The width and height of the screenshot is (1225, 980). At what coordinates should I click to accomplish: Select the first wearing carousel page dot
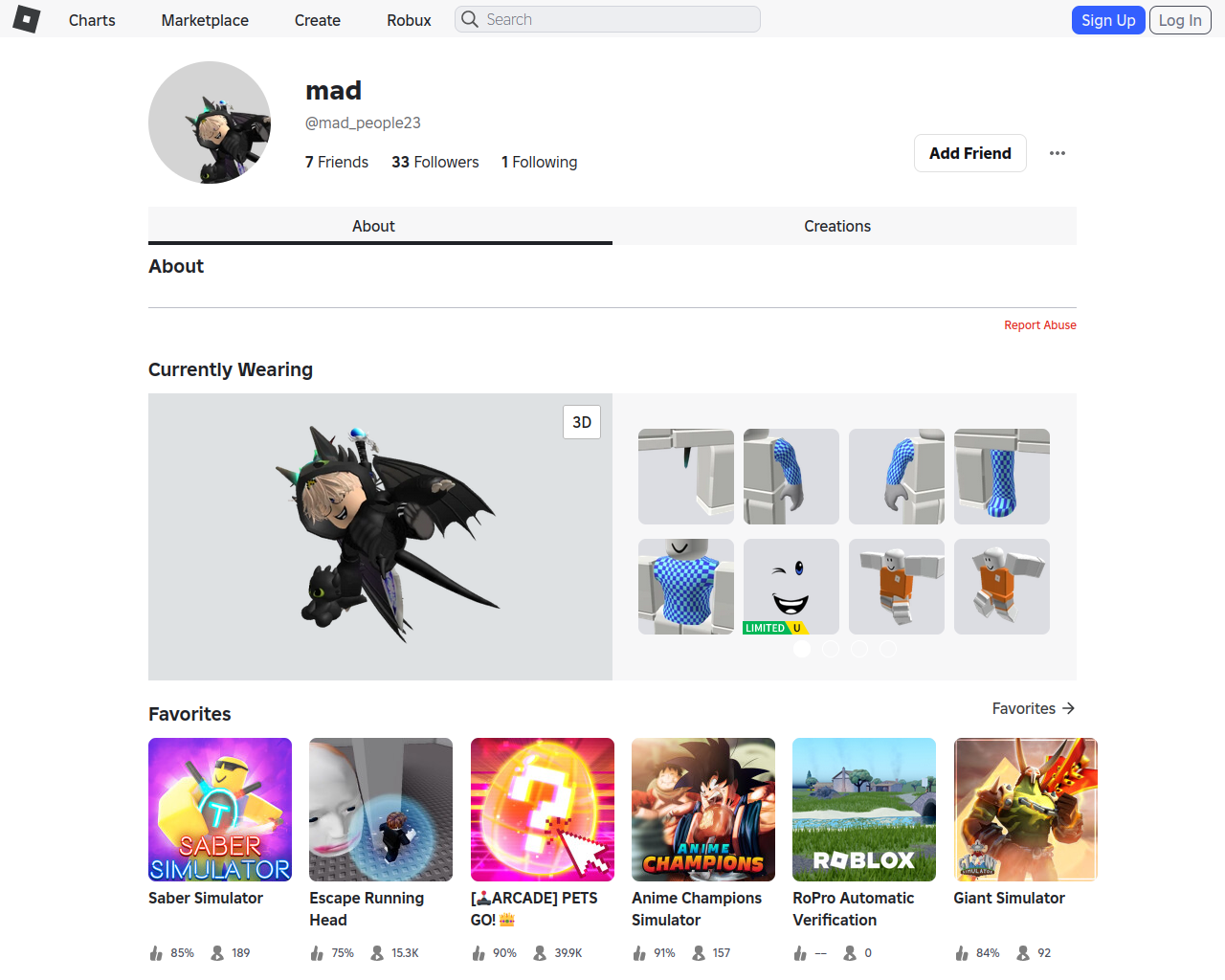802,649
